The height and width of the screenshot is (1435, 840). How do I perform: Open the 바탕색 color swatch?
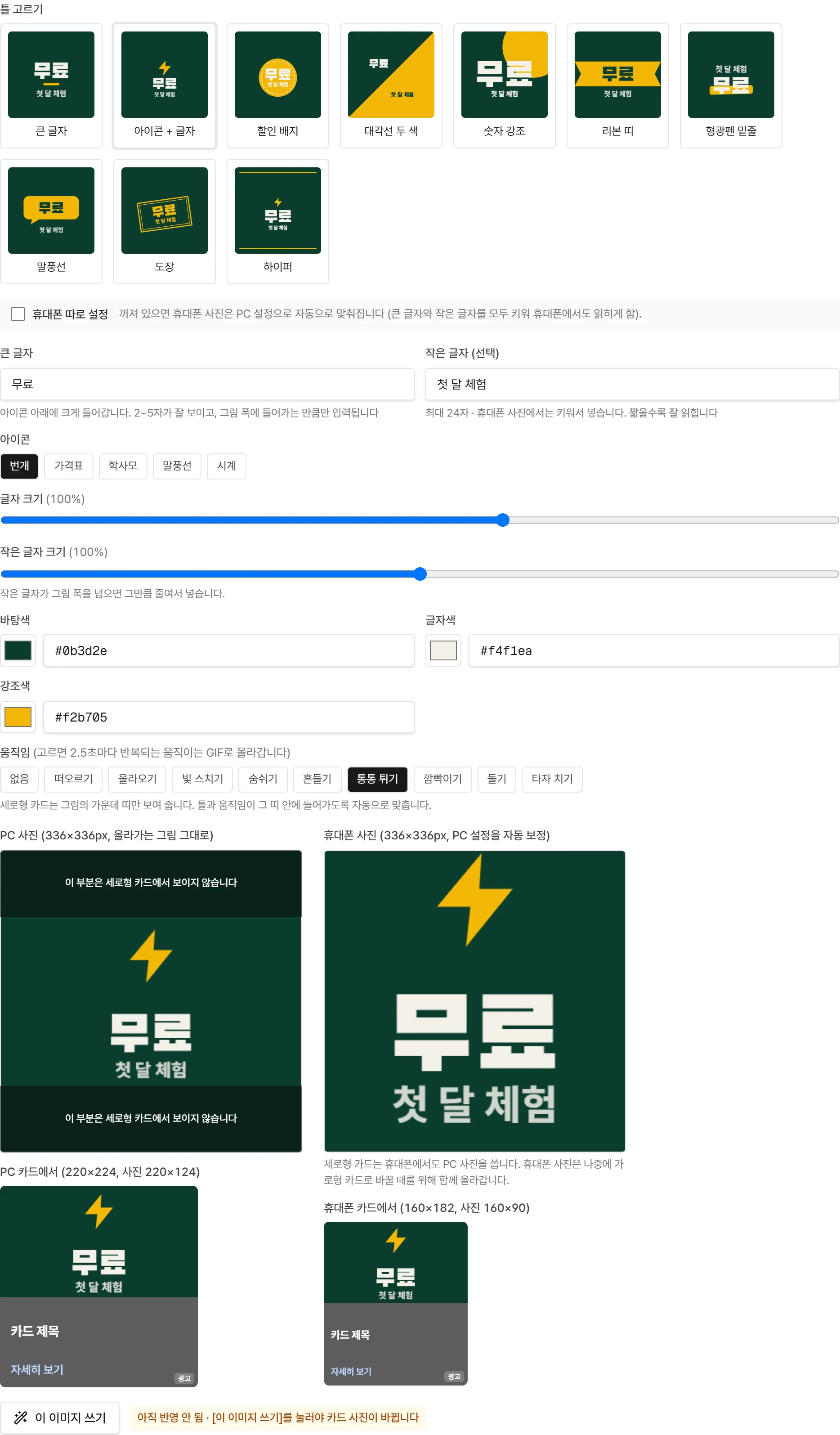coord(18,650)
